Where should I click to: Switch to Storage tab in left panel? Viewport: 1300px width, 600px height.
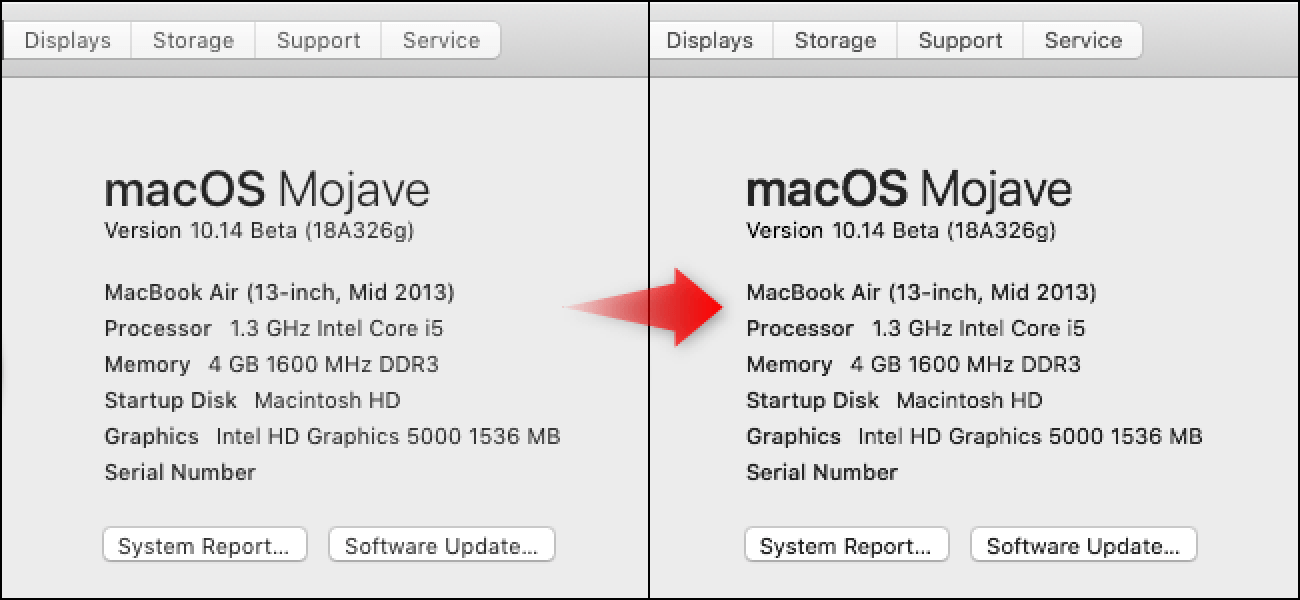(x=193, y=41)
